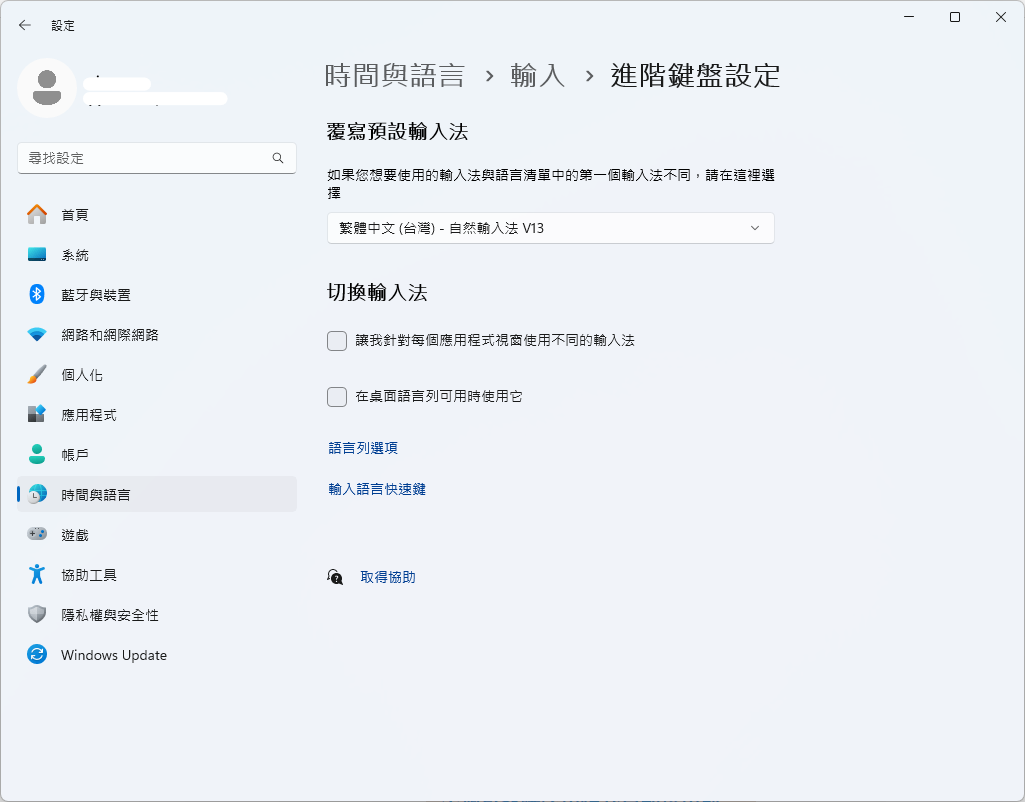Select 個人化 in the sidebar
Image resolution: width=1025 pixels, height=802 pixels.
point(157,375)
